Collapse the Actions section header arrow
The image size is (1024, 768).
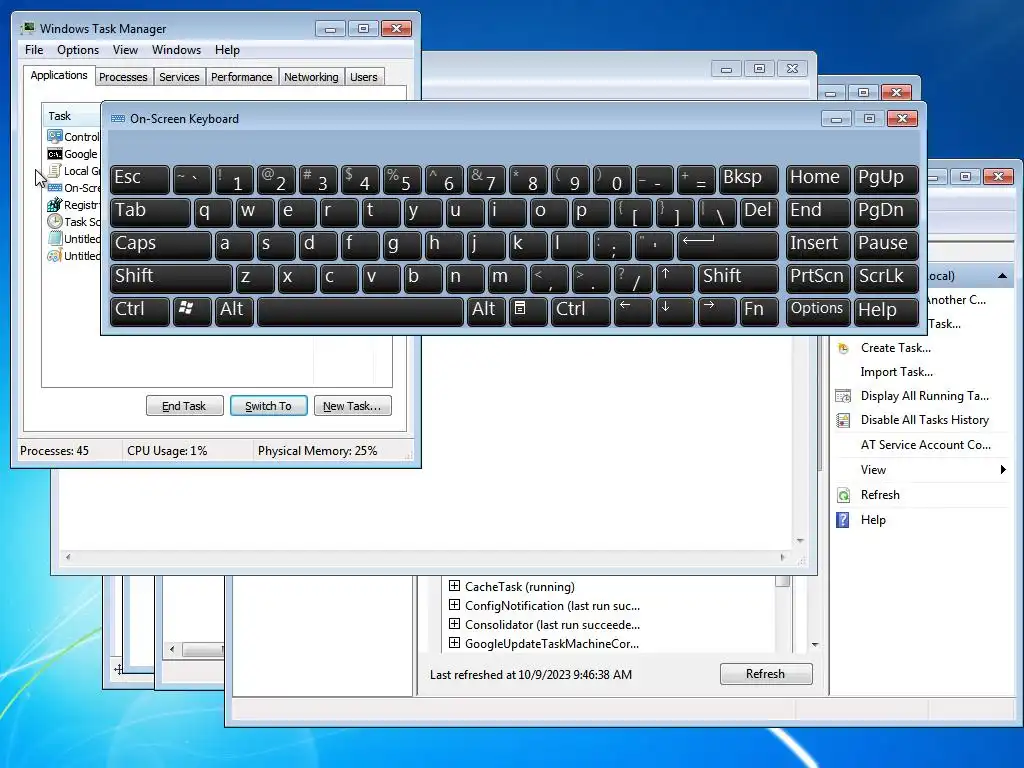[1002, 276]
